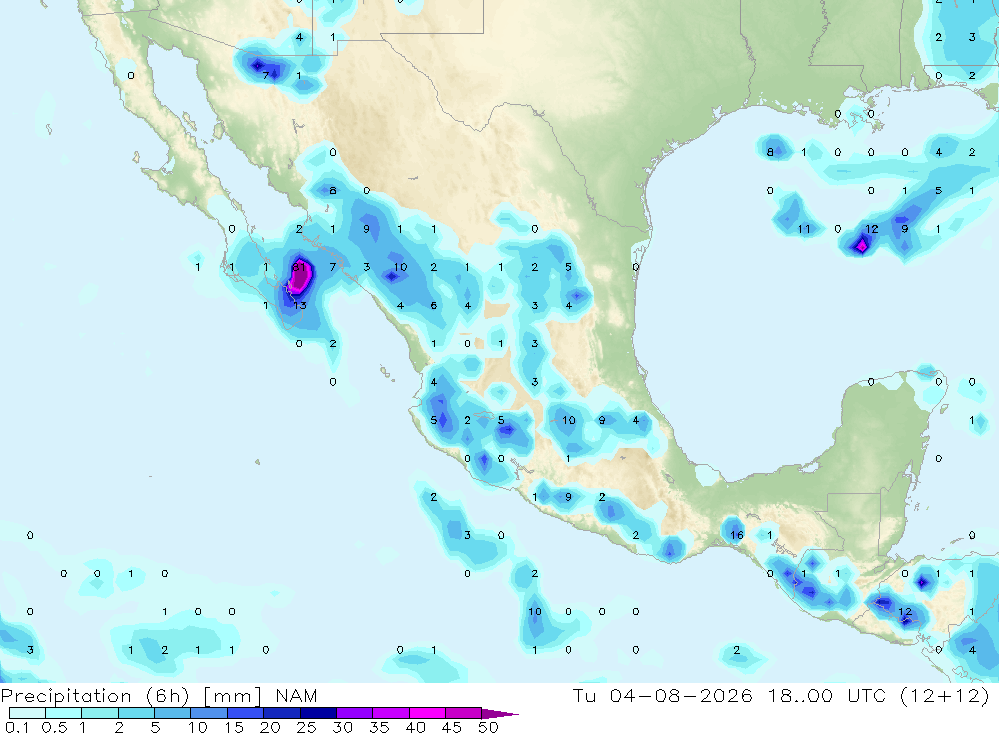Viewport: 1000px width, 733px height.
Task: Click the legend tick label "50"
Action: 488,727
